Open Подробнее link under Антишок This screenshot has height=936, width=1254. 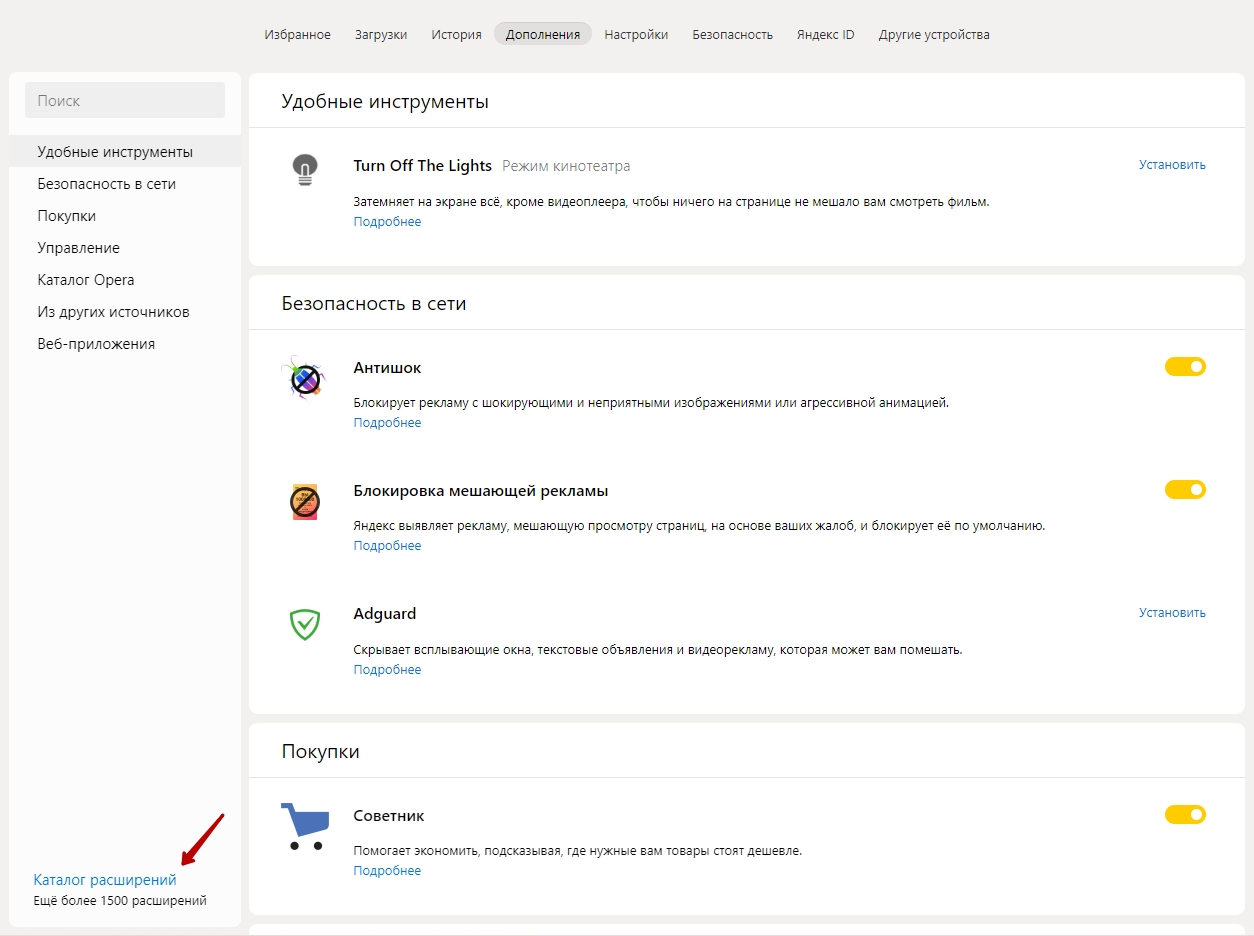(x=387, y=423)
